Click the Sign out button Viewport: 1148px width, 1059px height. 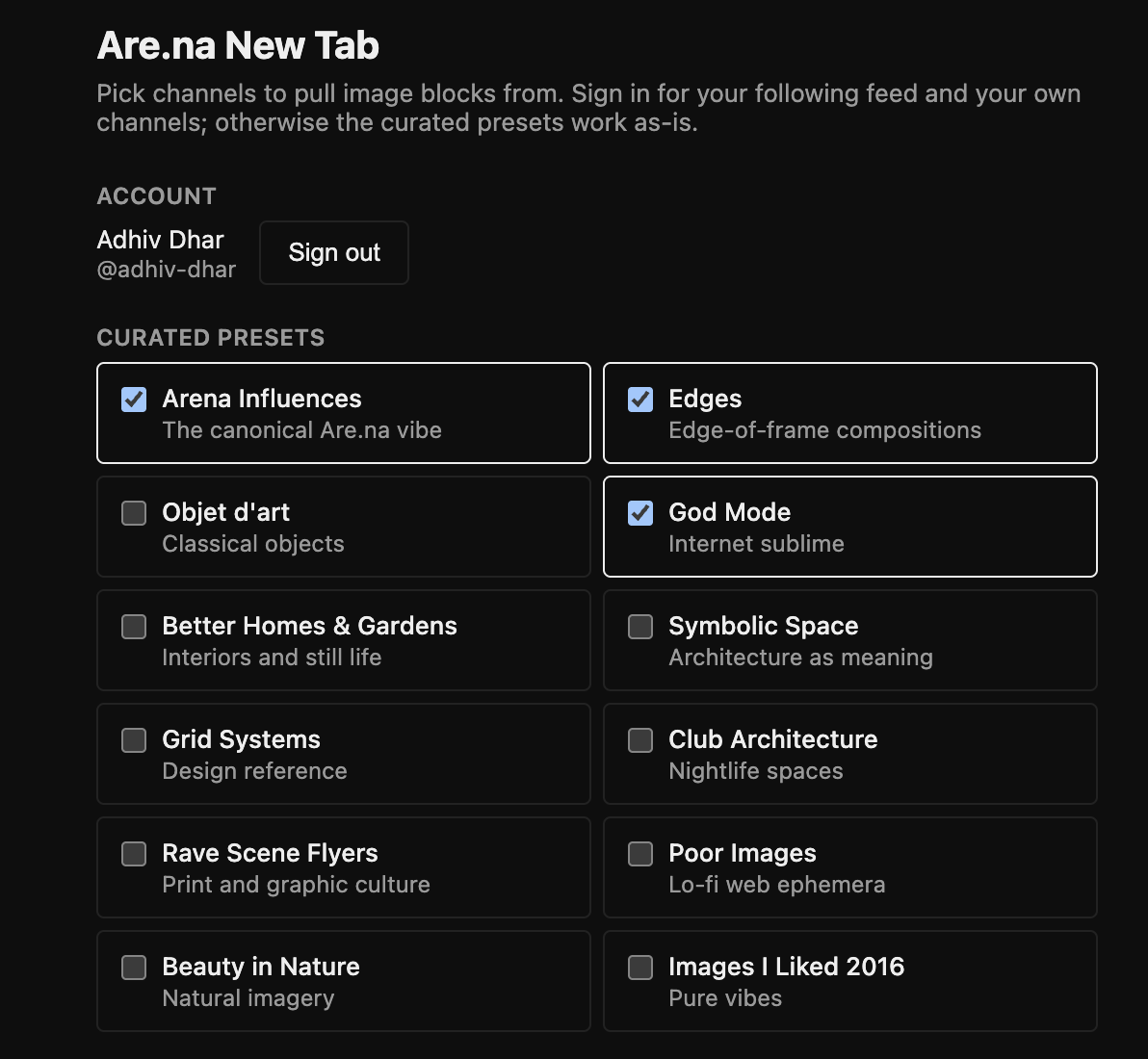point(334,252)
